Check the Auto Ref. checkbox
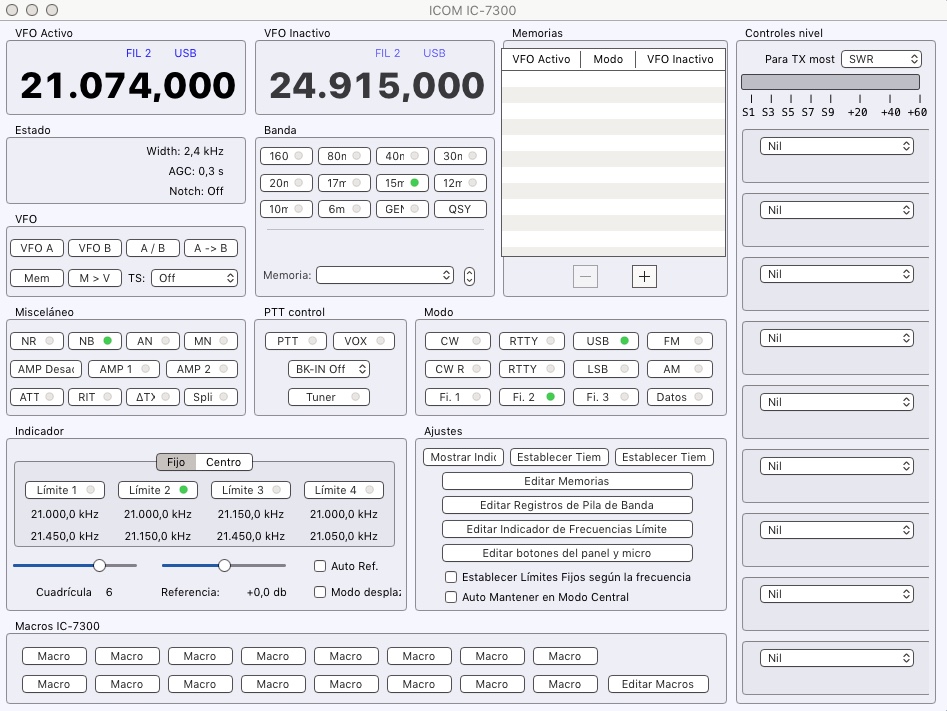The height and width of the screenshot is (711, 947). point(320,566)
